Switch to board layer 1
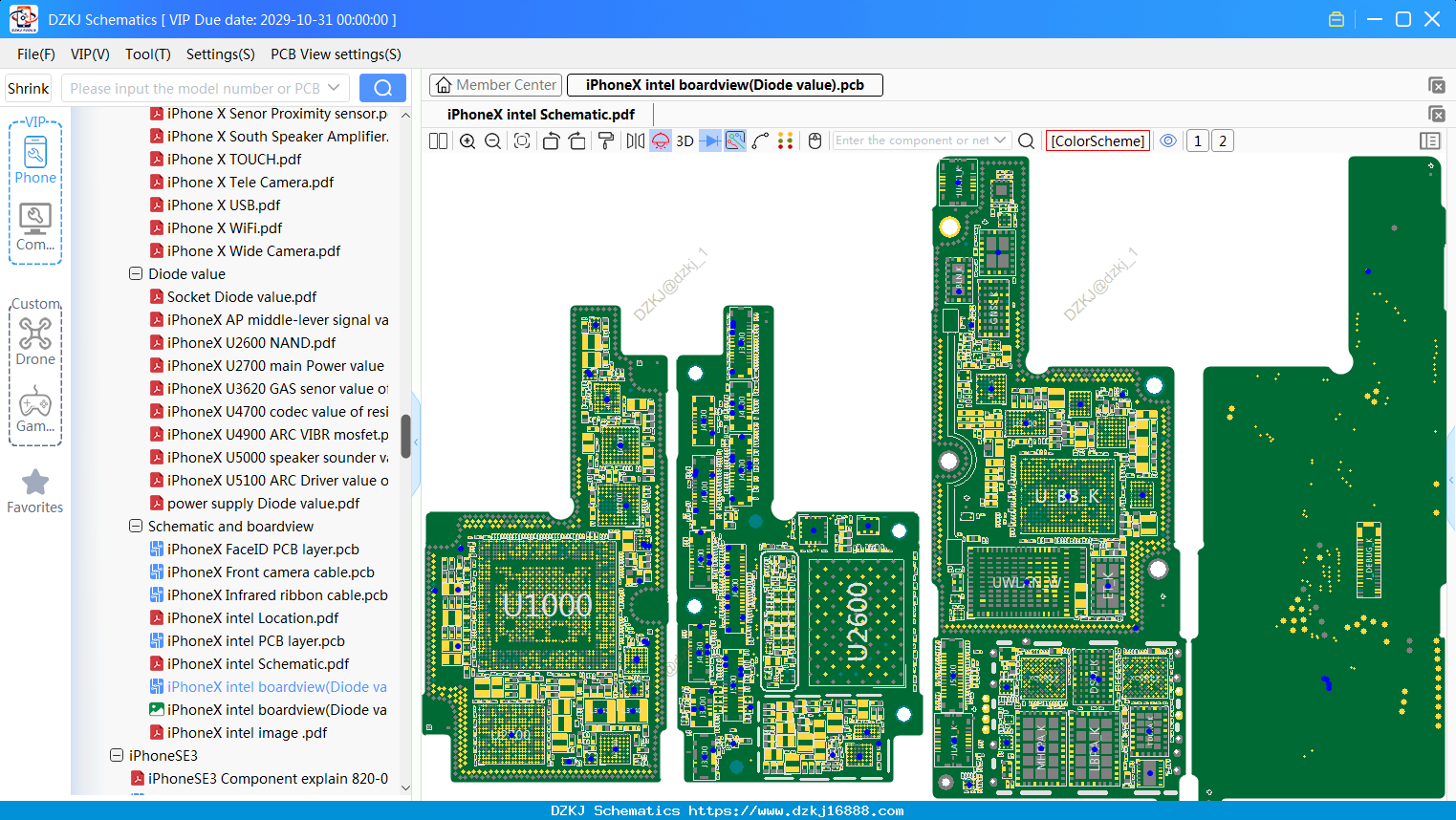Viewport: 1456px width, 820px height. pos(1198,141)
